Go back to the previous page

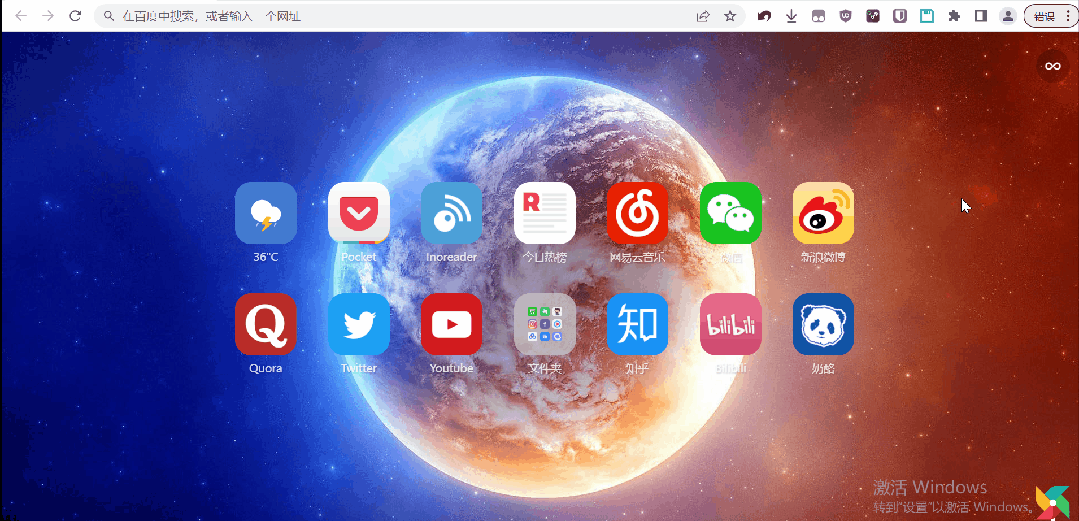(x=21, y=16)
